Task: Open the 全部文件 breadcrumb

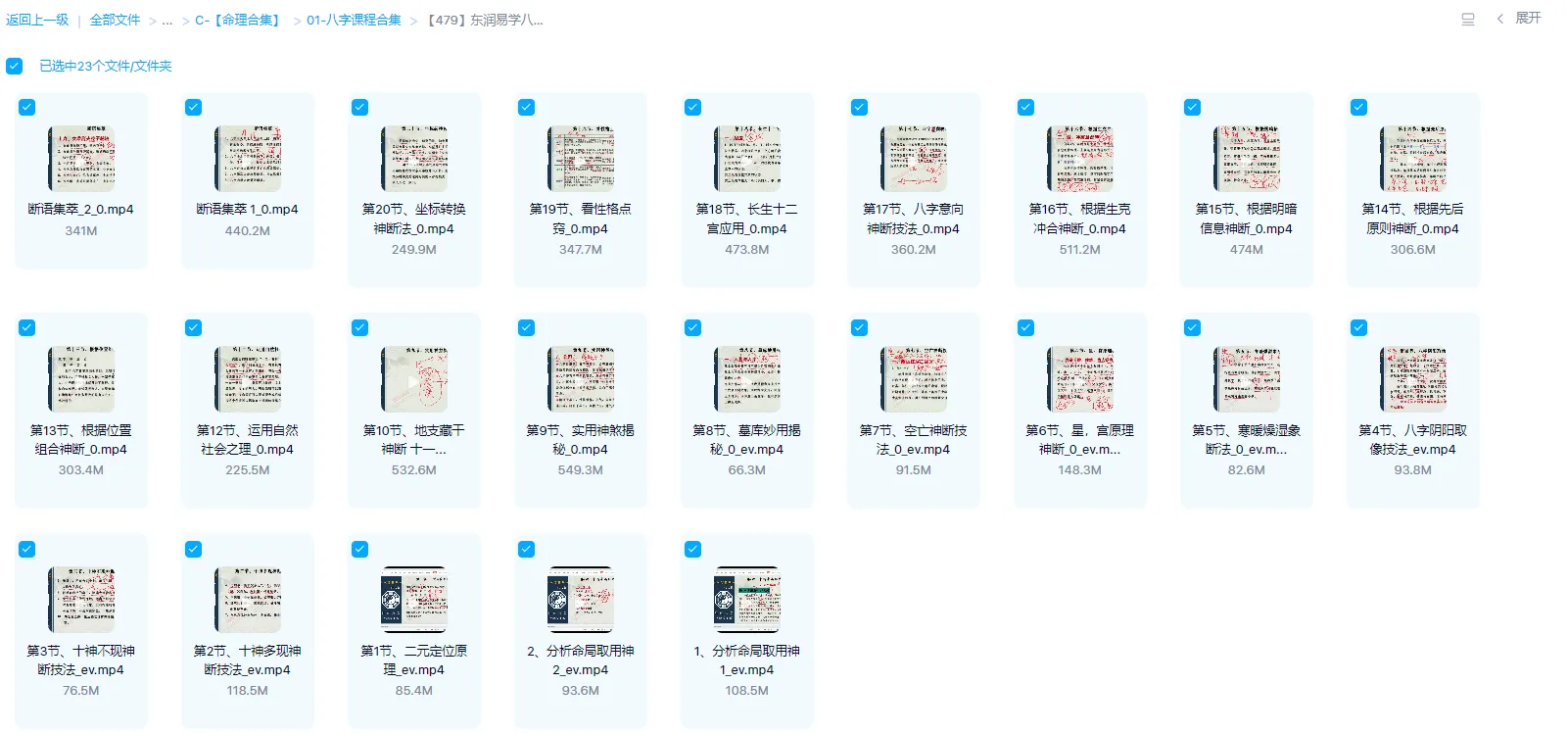Action: (116, 20)
